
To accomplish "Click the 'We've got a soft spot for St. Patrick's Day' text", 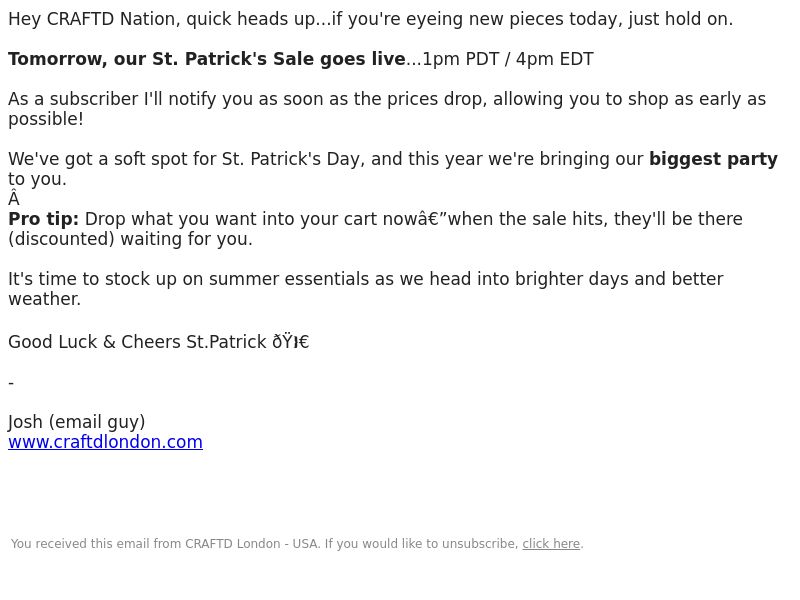I will click(186, 159).
